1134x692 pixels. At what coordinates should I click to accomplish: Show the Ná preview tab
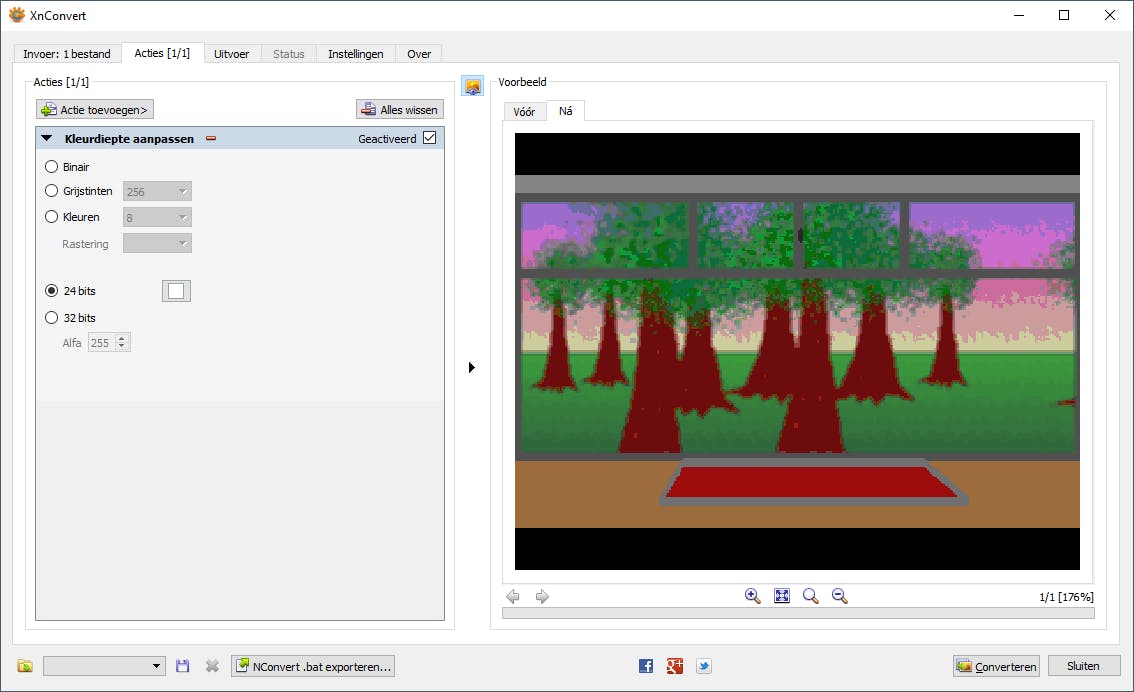click(x=566, y=111)
